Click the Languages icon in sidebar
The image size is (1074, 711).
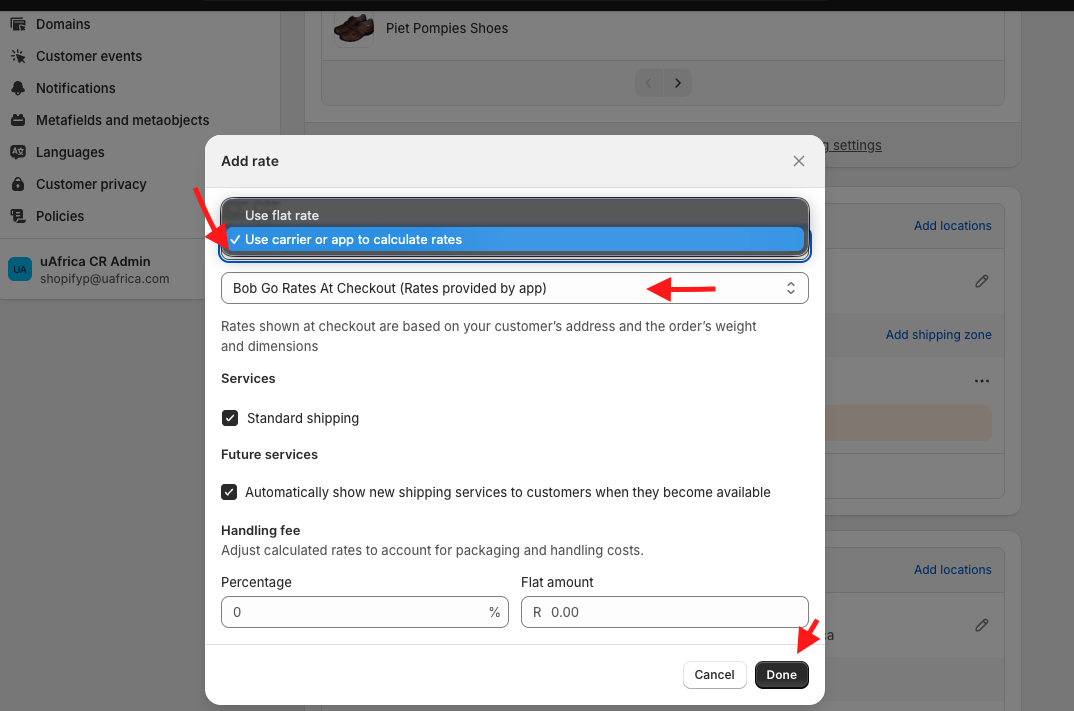[x=17, y=152]
